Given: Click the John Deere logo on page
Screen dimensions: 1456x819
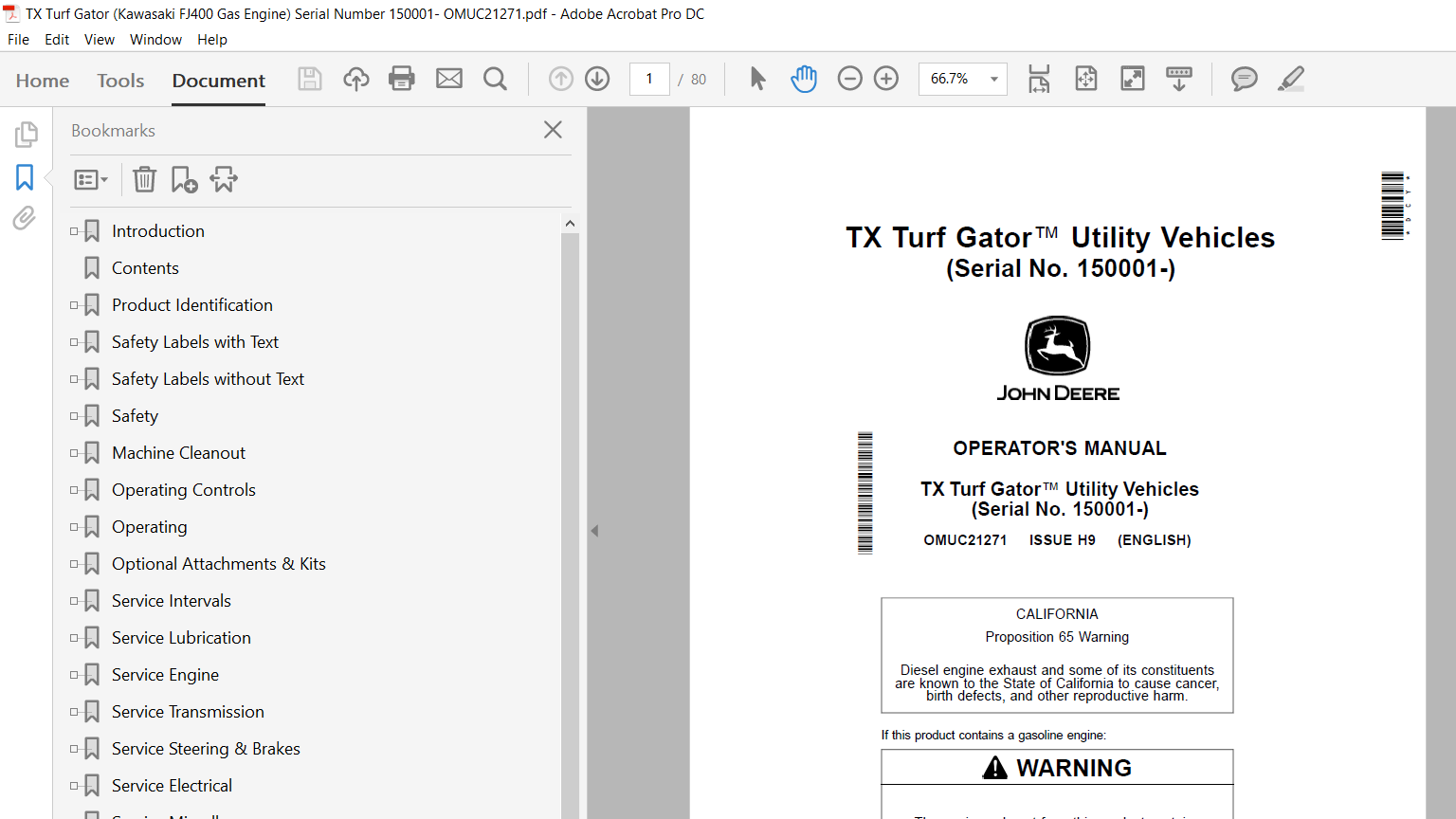Looking at the screenshot, I should pos(1058,359).
